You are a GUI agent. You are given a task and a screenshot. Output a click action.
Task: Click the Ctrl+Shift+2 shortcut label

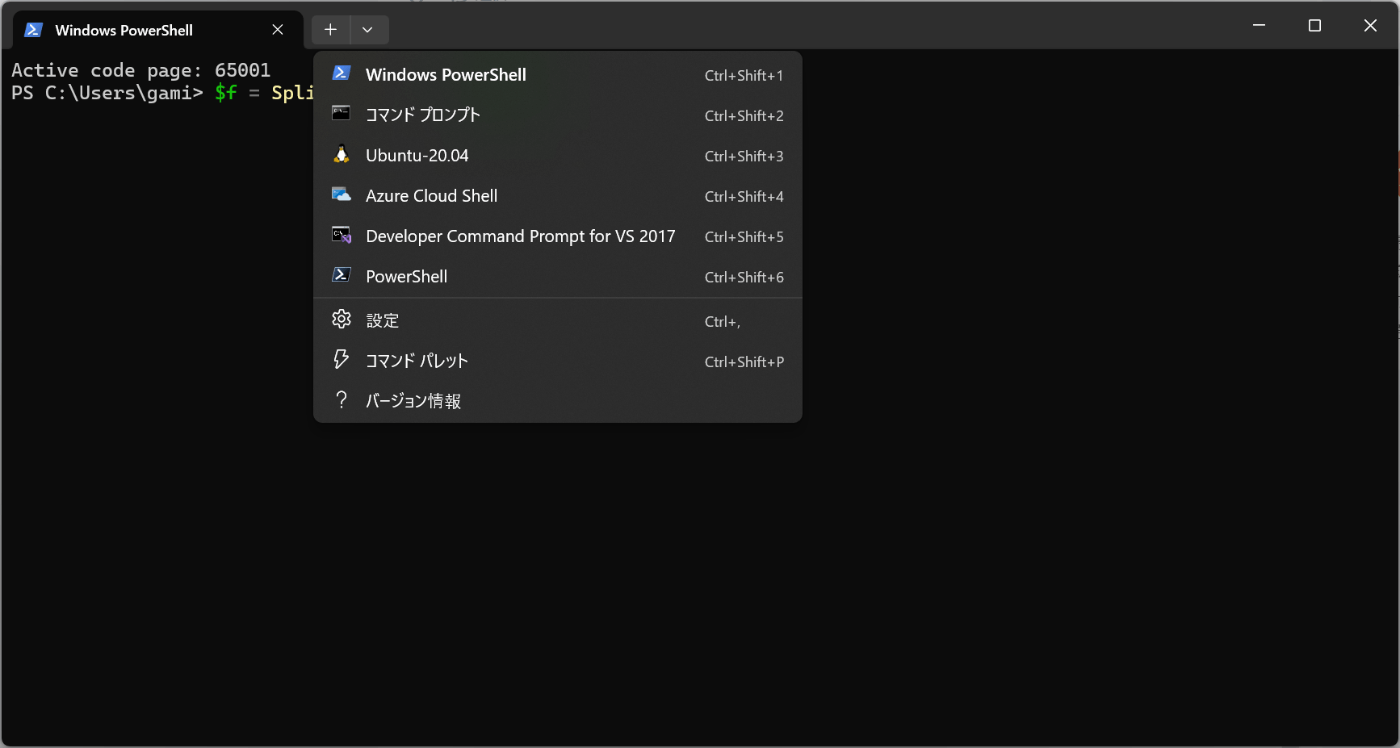(x=744, y=116)
